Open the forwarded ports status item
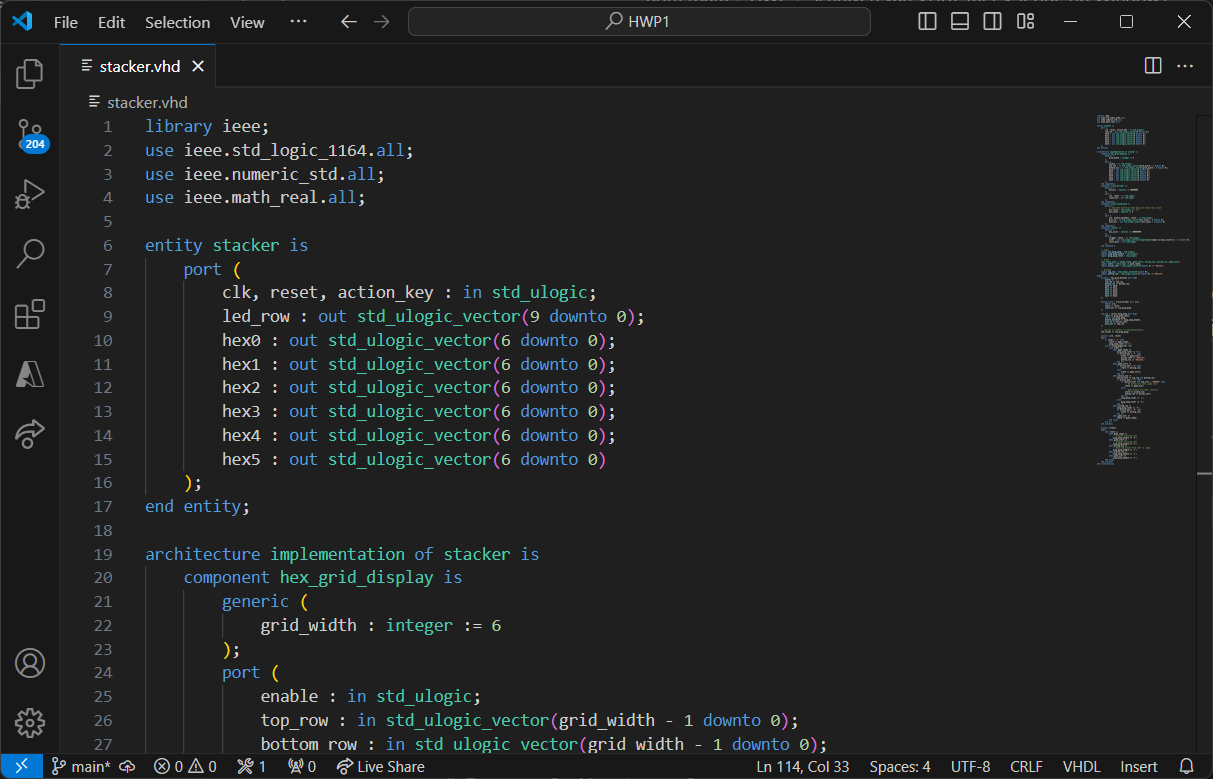 click(x=302, y=766)
